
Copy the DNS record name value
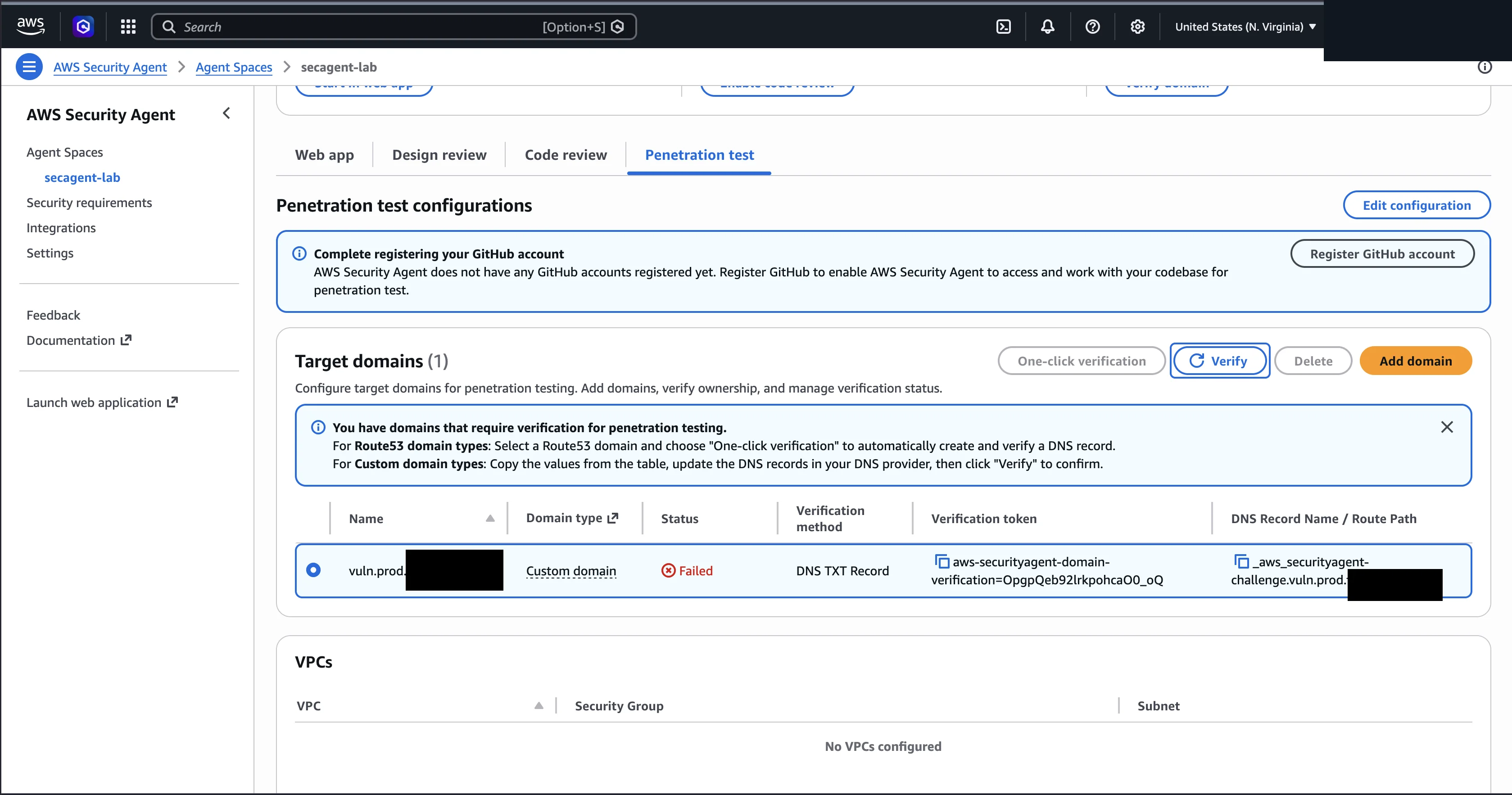click(1241, 561)
